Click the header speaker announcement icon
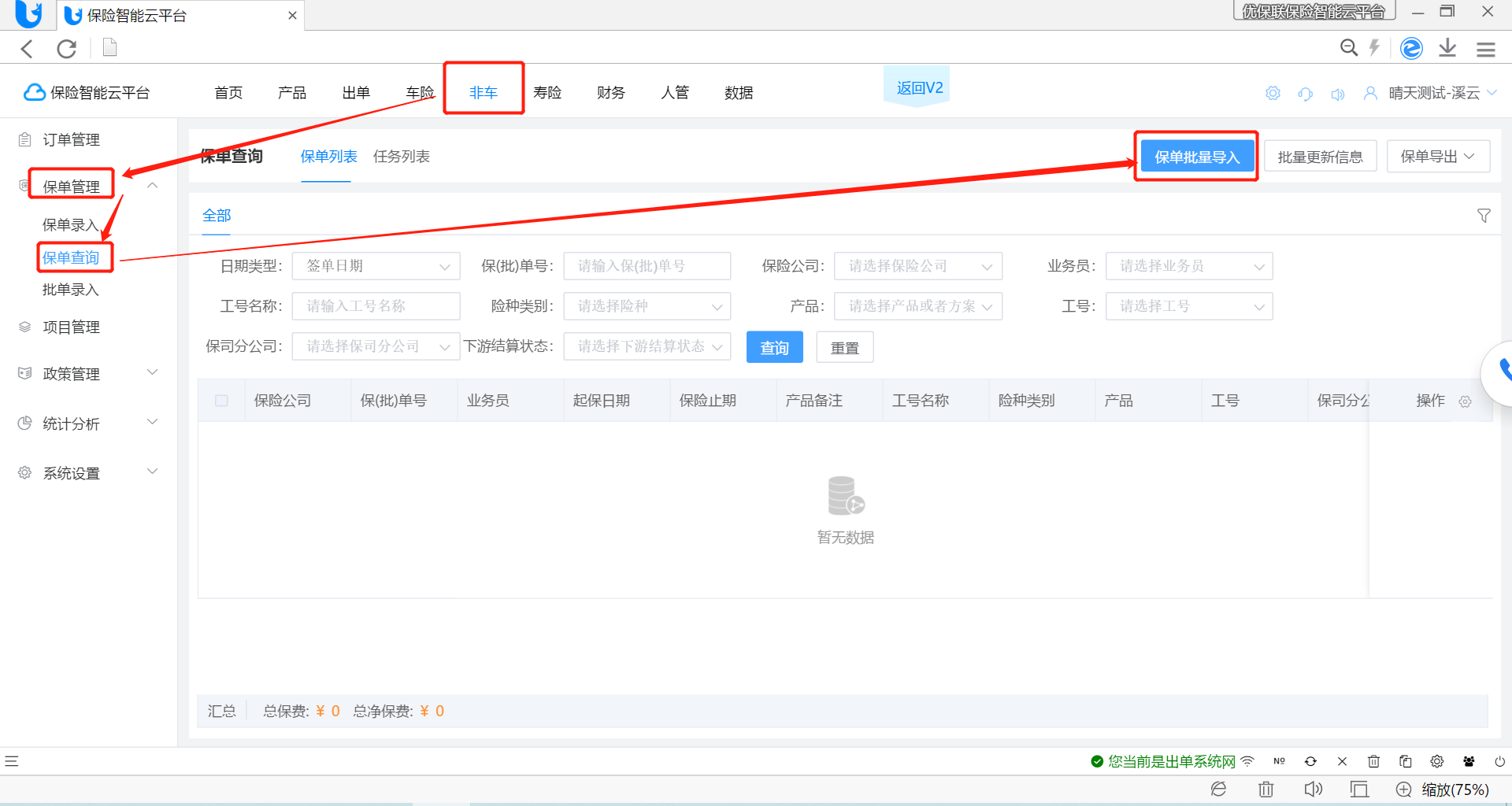 click(1337, 94)
